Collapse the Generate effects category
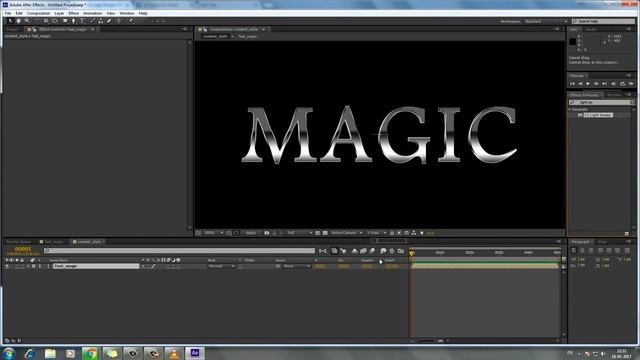Viewport: 640px width, 360px height. (x=570, y=109)
